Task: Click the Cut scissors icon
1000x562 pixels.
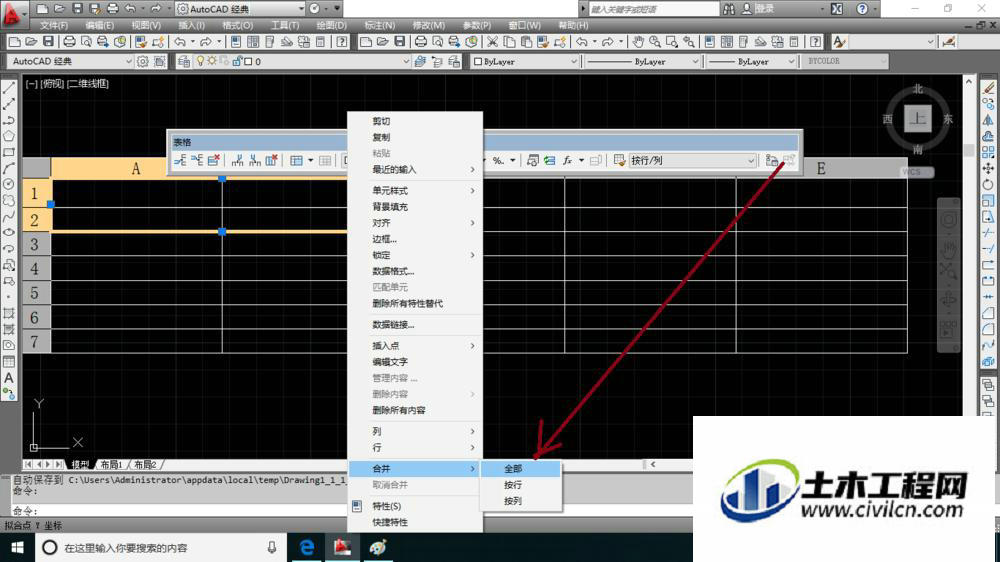Action: tap(492, 42)
